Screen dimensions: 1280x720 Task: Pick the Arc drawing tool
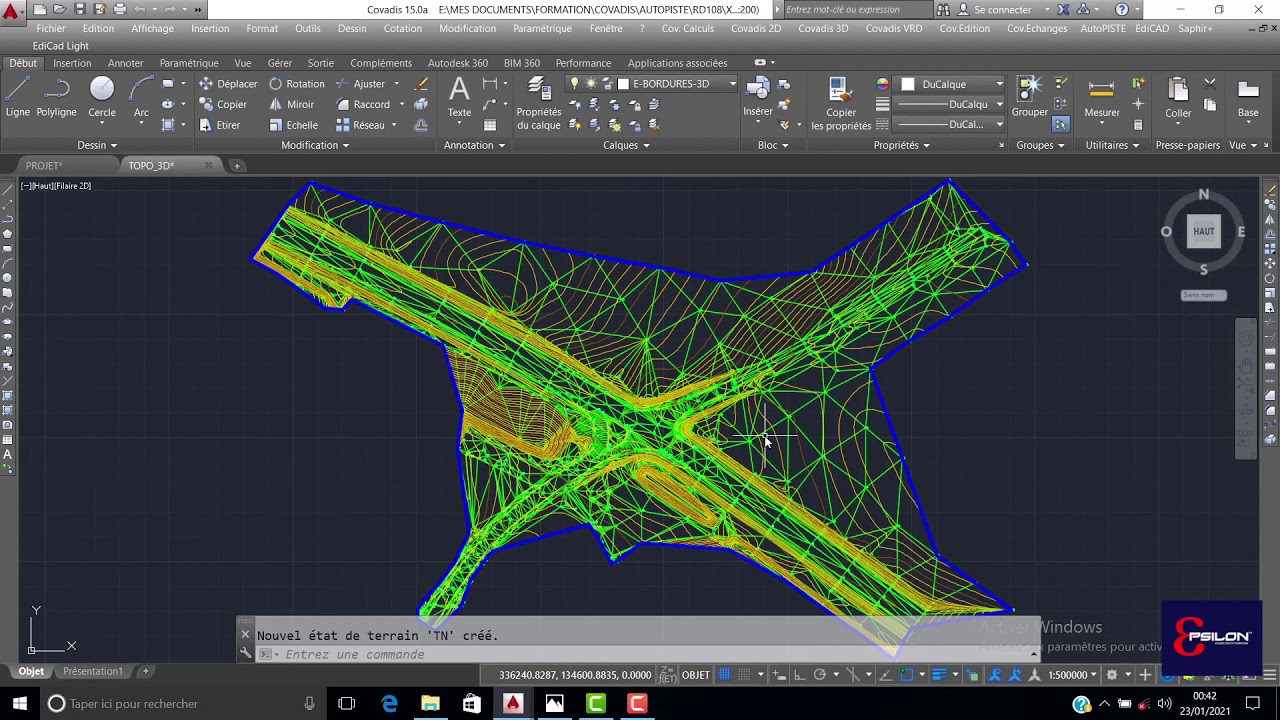tap(141, 98)
